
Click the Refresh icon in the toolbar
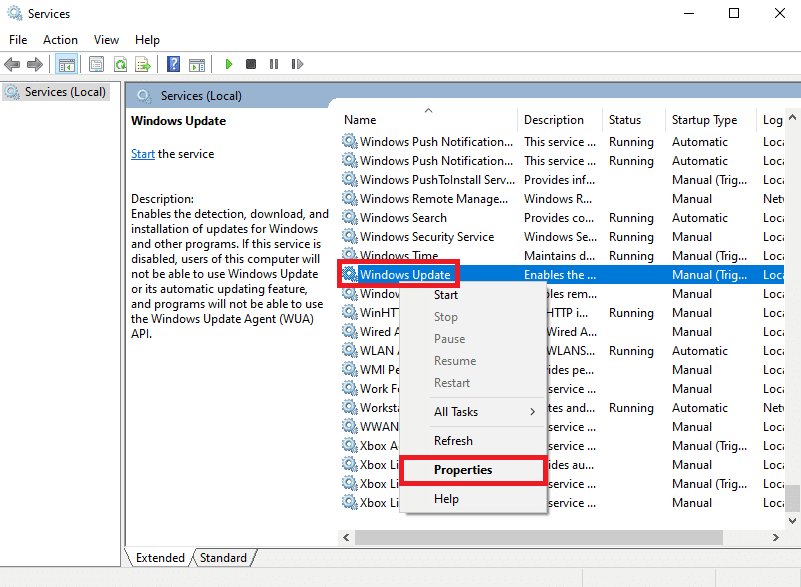(120, 64)
